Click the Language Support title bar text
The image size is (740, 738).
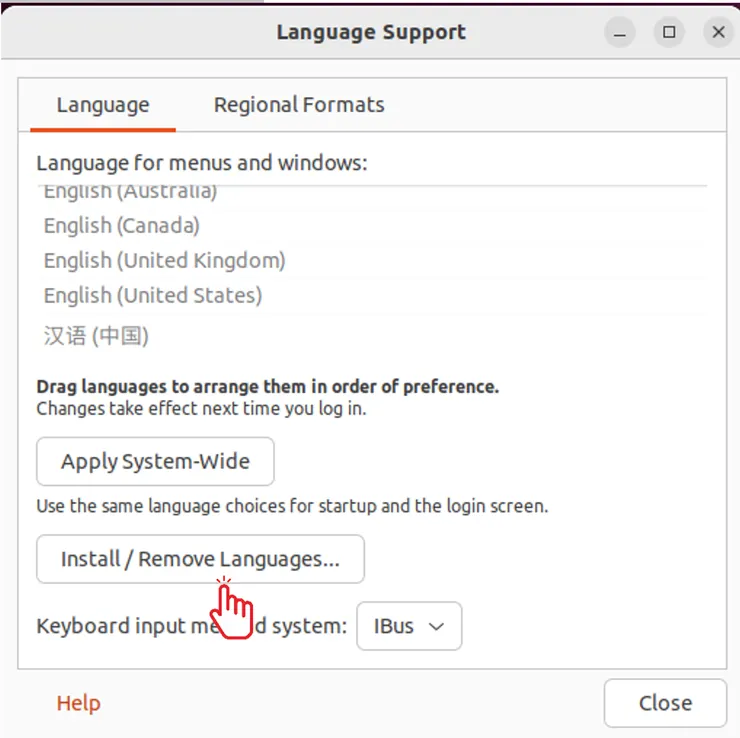click(371, 32)
